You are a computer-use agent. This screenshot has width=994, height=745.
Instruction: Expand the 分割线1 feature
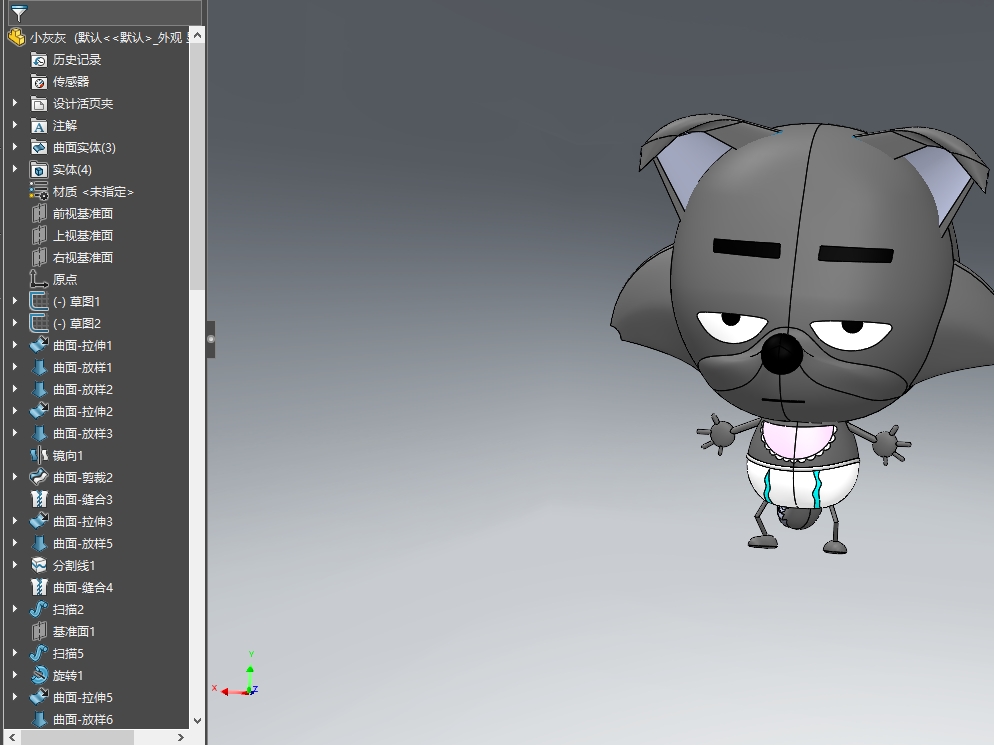(15, 564)
